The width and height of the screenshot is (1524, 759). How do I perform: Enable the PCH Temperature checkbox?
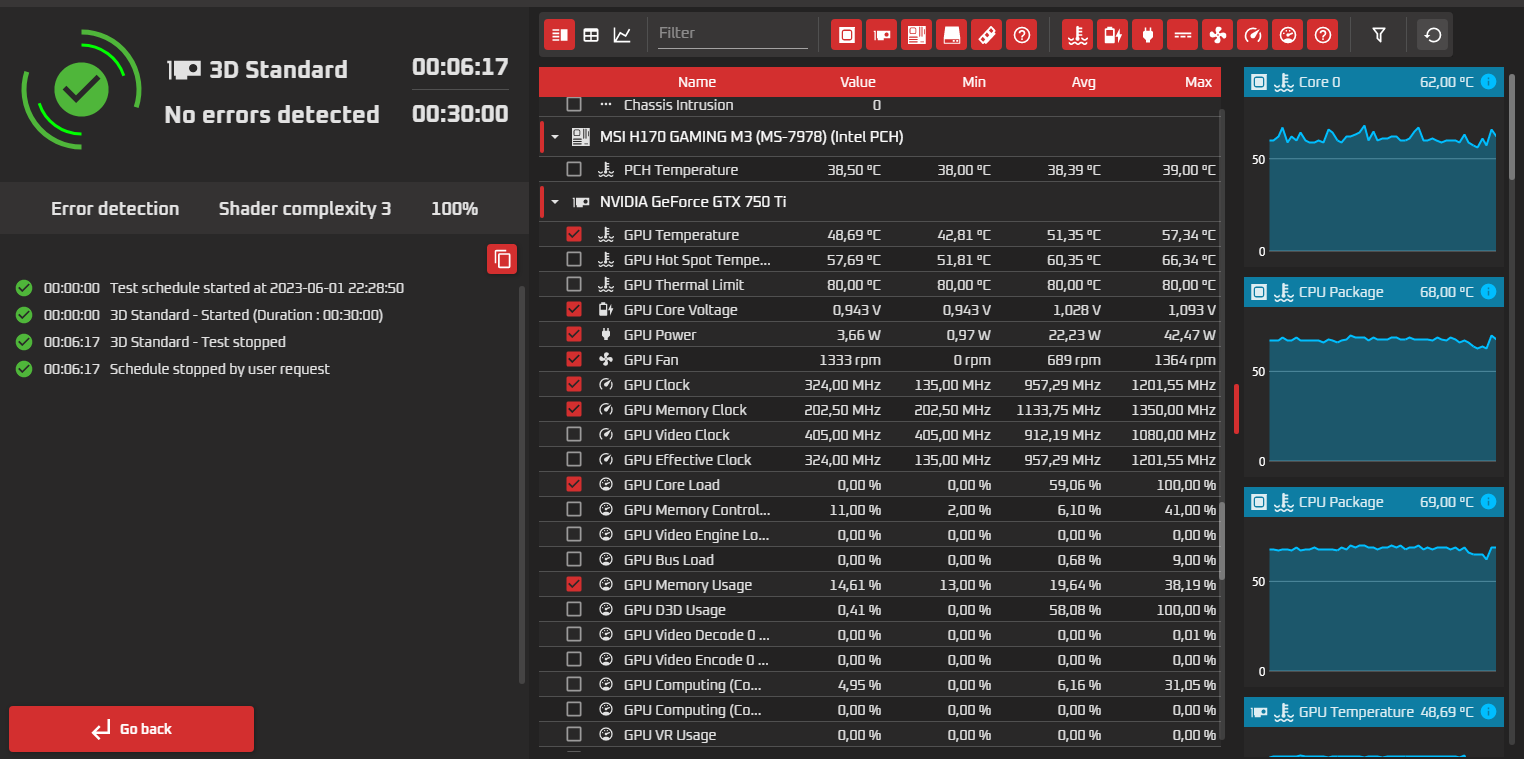[x=574, y=170]
